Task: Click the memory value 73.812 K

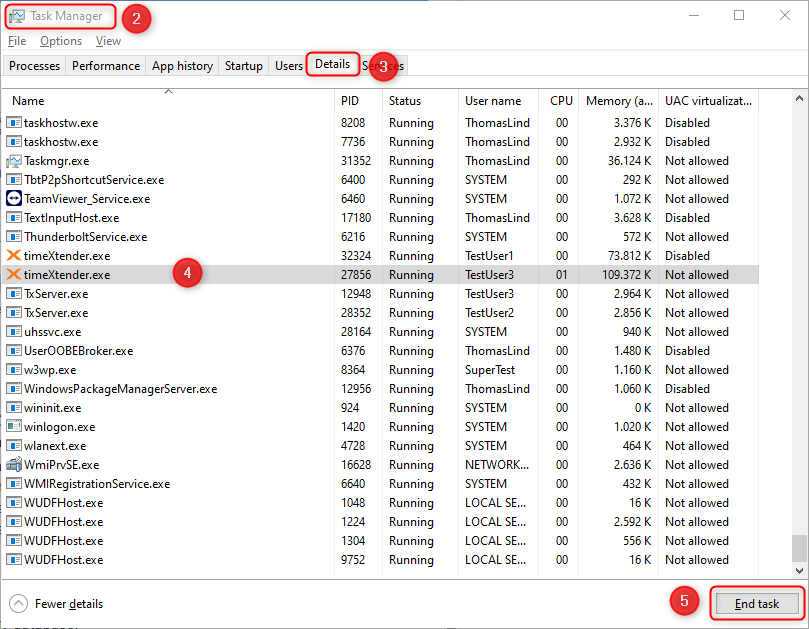Action: click(629, 255)
